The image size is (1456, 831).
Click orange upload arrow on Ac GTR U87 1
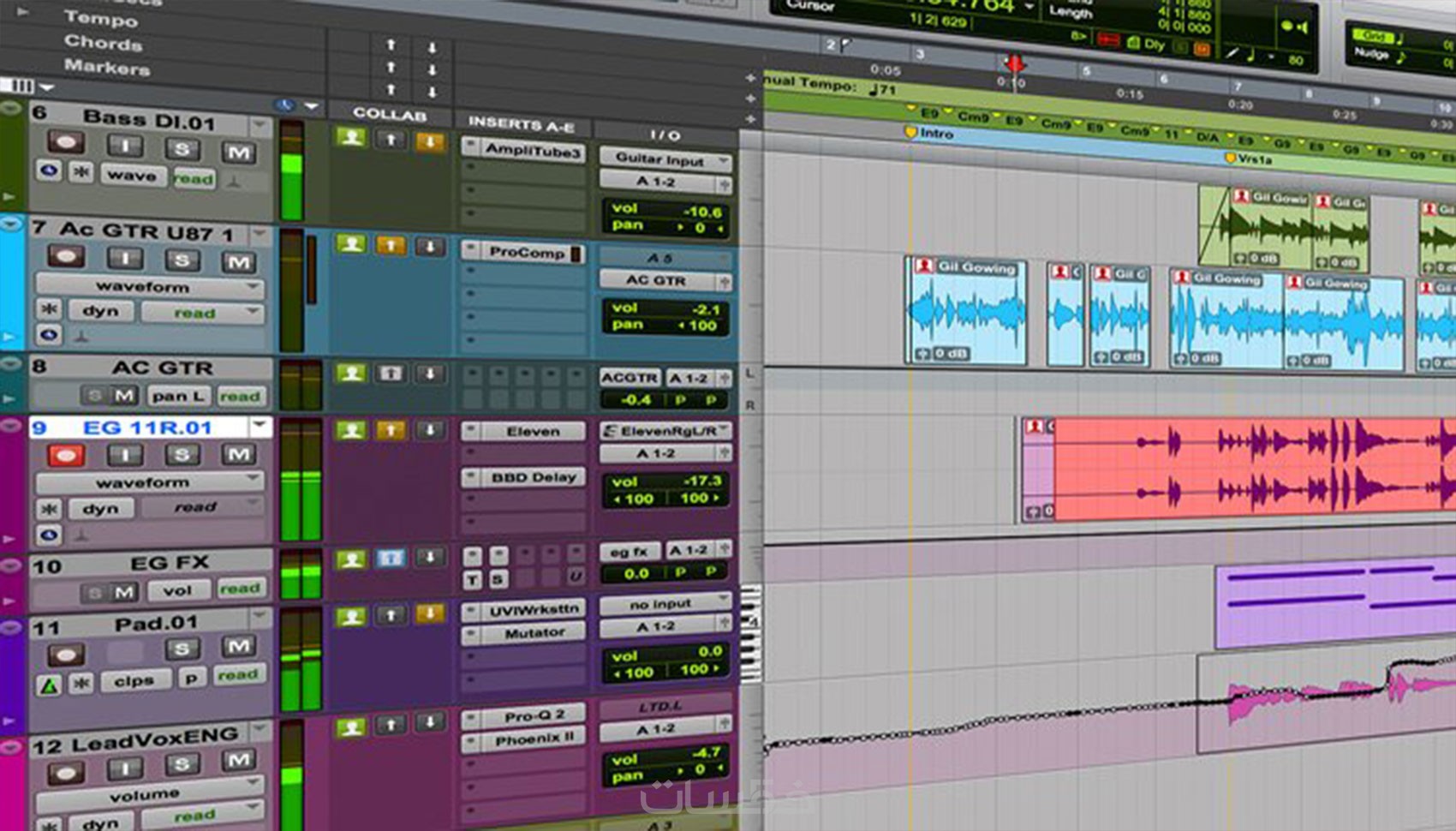point(391,246)
